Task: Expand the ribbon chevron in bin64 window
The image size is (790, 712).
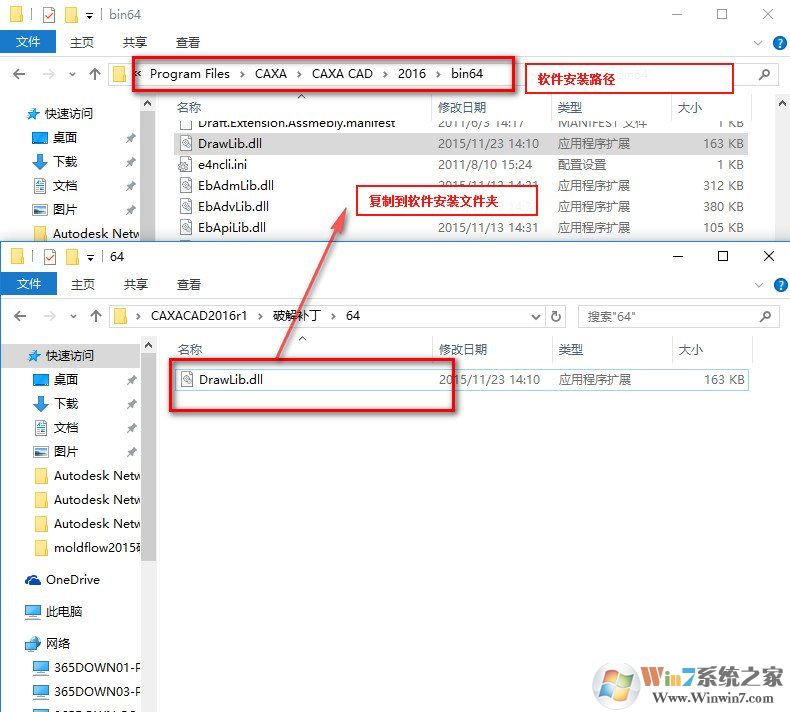Action: point(758,43)
